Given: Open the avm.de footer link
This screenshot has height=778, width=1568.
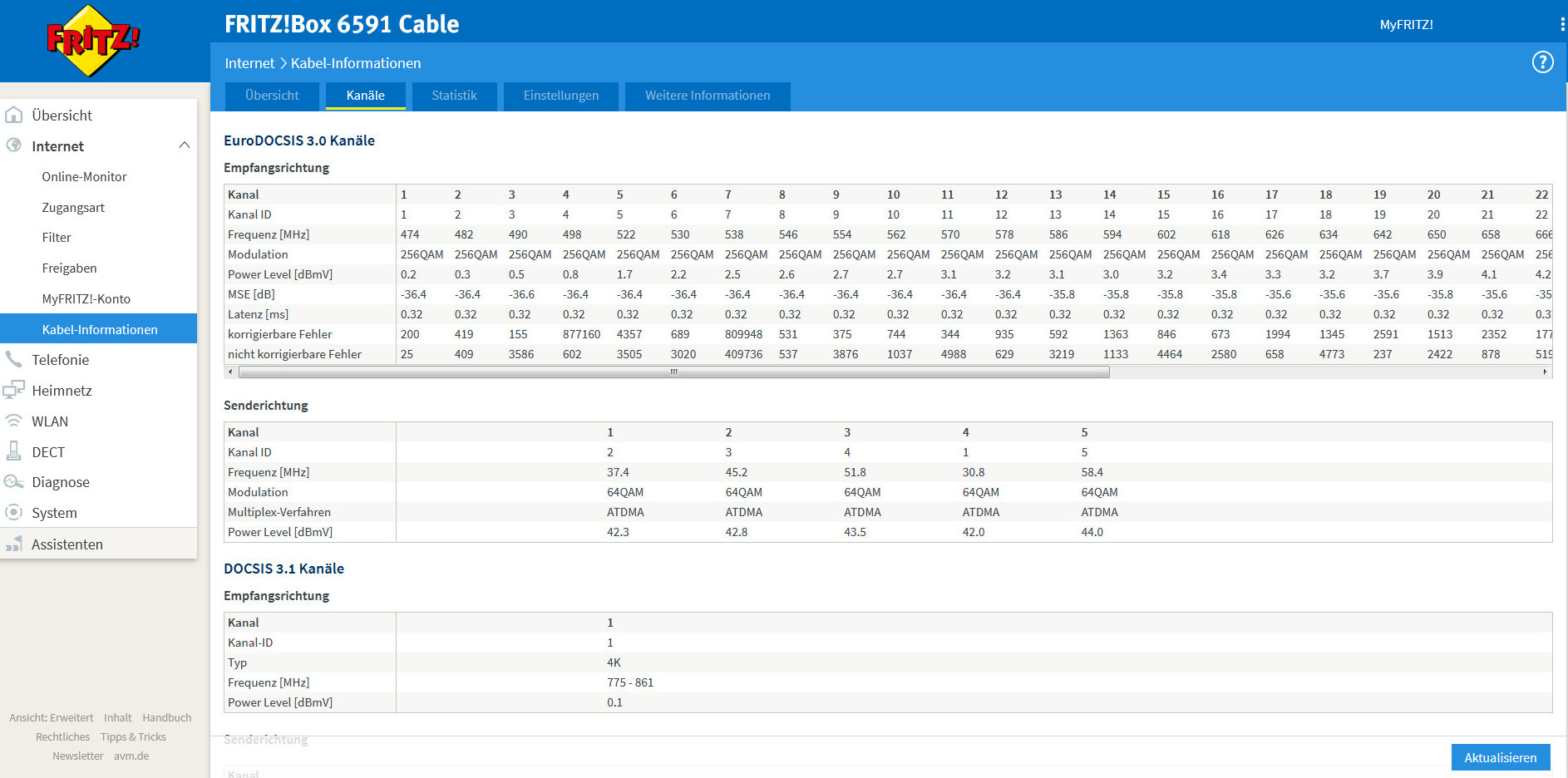Looking at the screenshot, I should [x=131, y=756].
